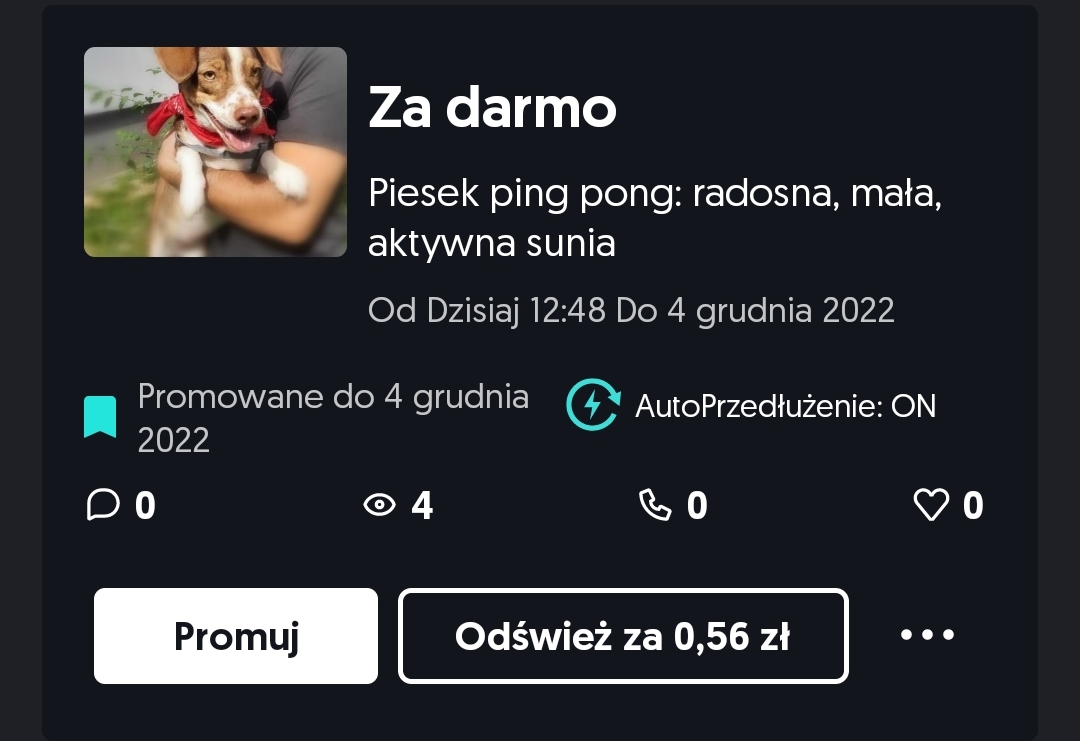This screenshot has width=1080, height=741.
Task: Click Odśwież za 0,56 zł button
Action: [623, 636]
